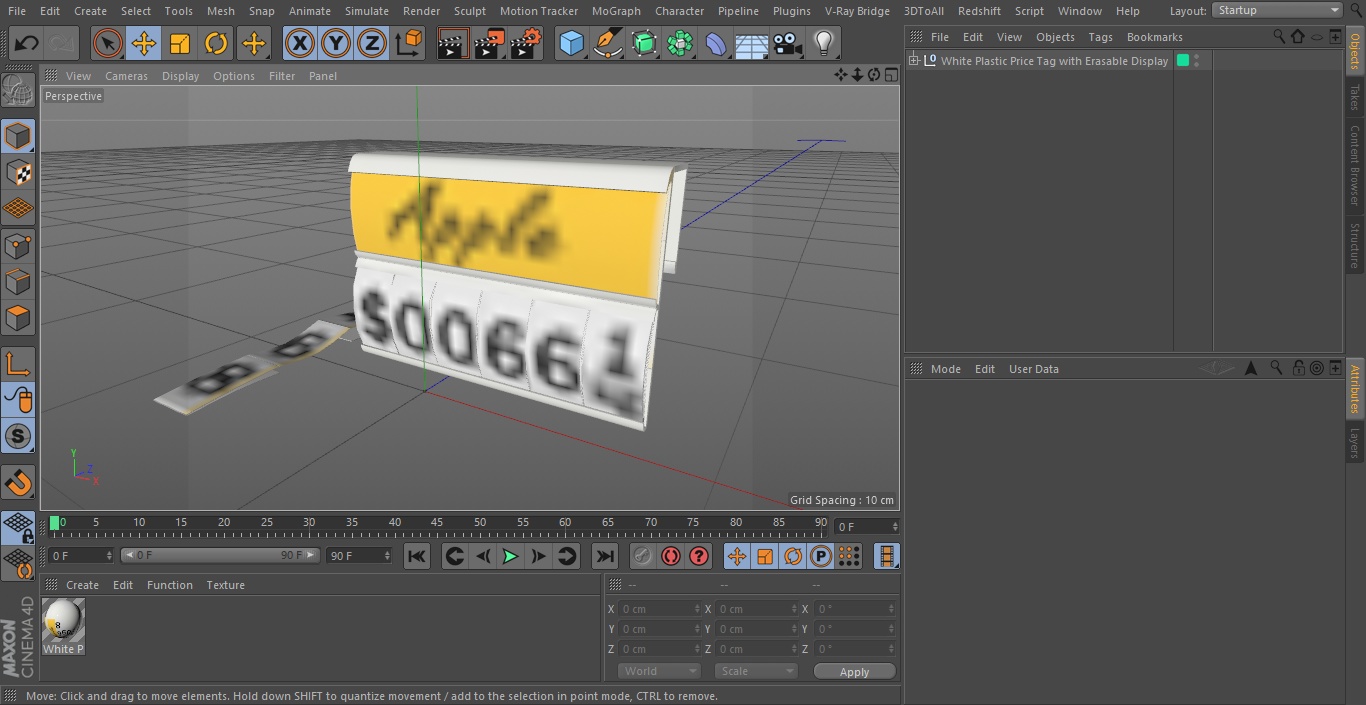Toggle position keyframe recording
The width and height of the screenshot is (1366, 705).
click(x=737, y=556)
